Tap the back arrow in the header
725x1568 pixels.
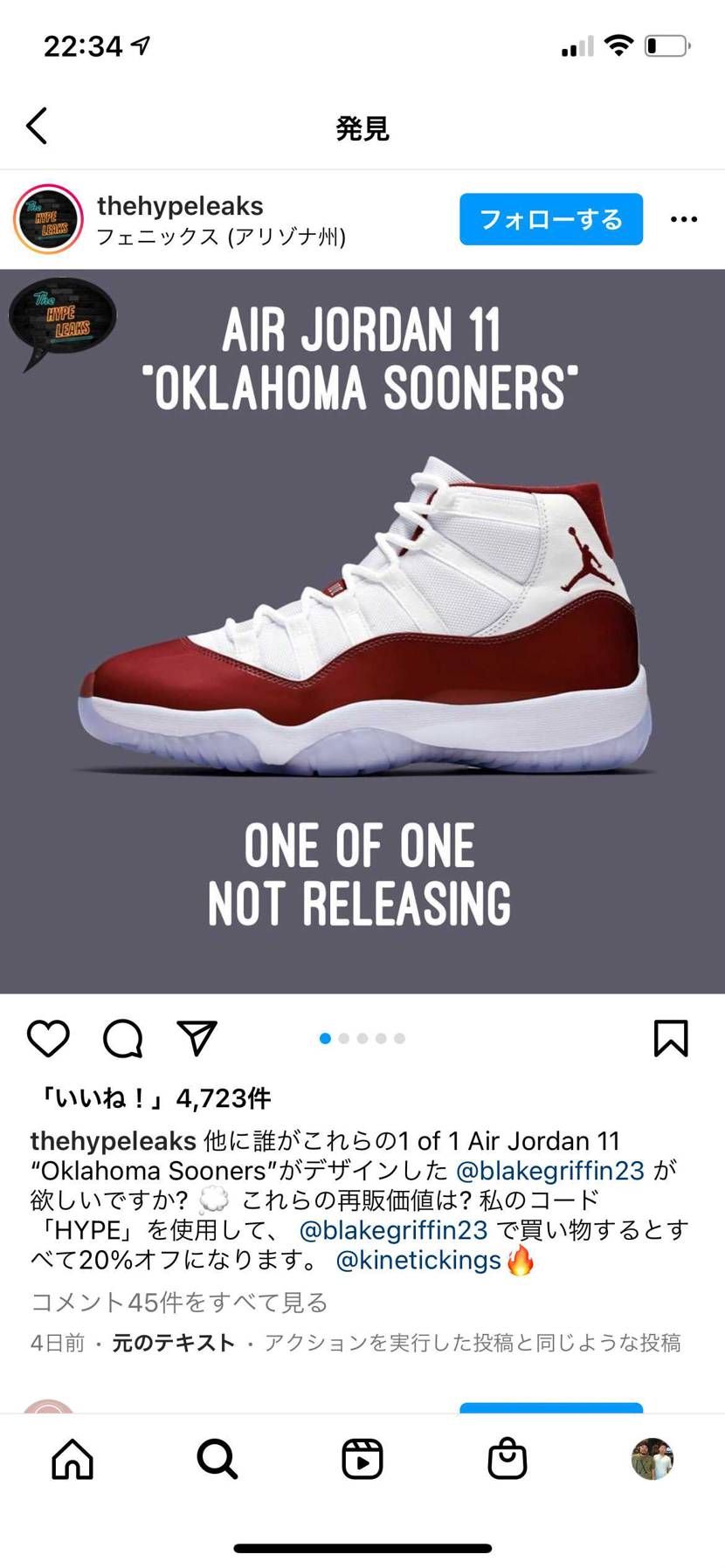37,127
